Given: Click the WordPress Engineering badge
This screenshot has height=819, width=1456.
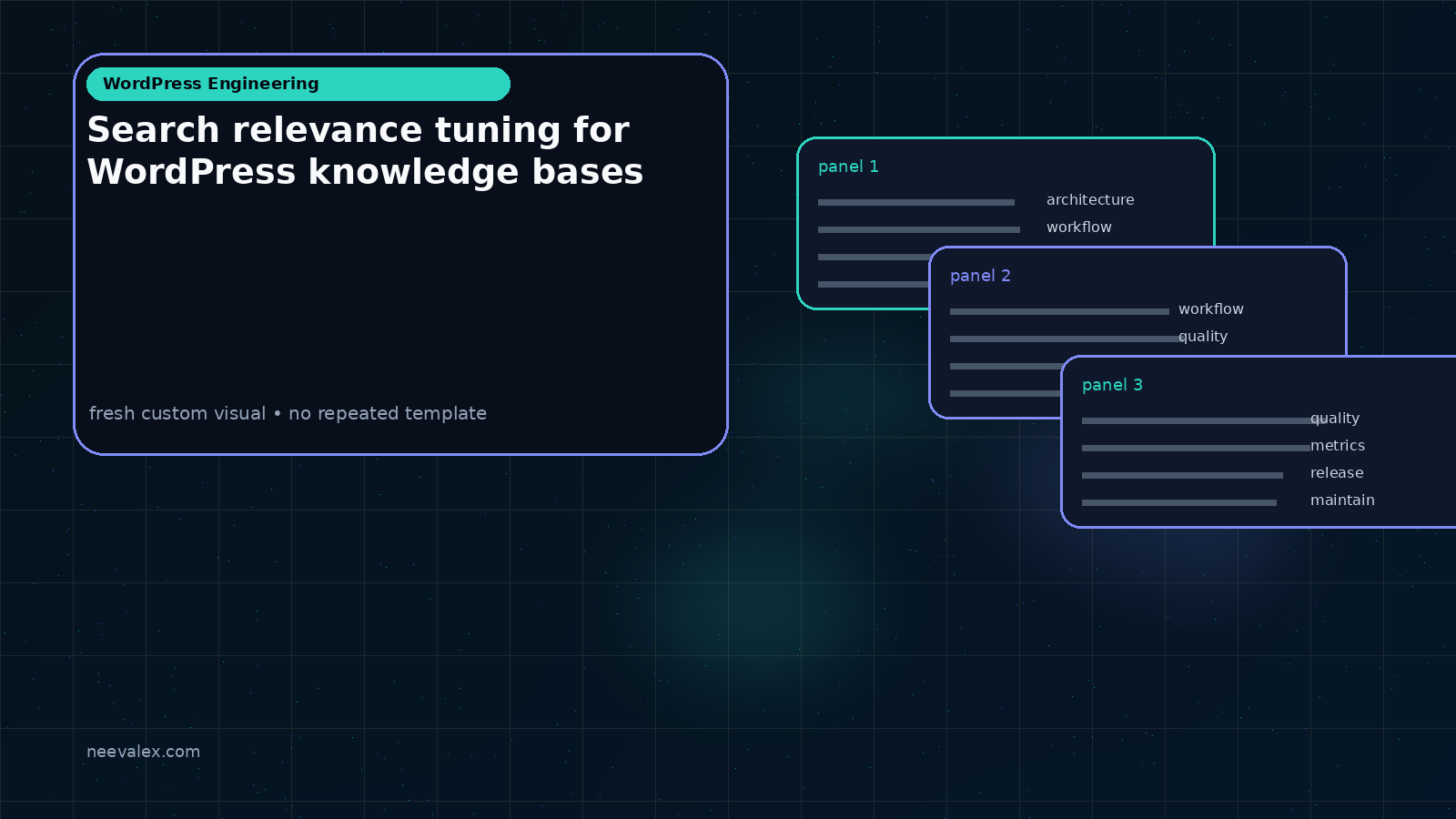Looking at the screenshot, I should click(298, 84).
